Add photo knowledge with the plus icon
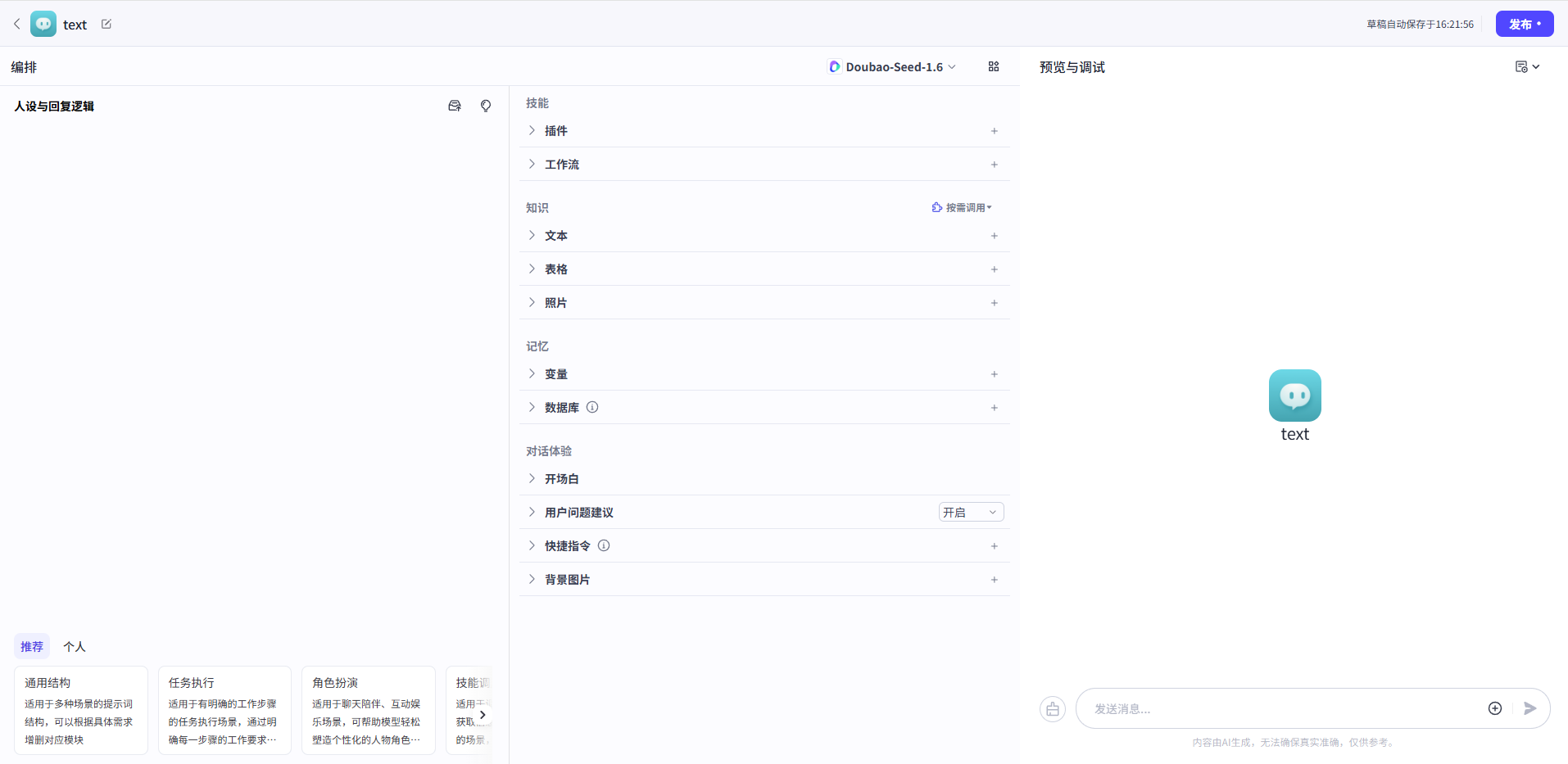The width and height of the screenshot is (1568, 764). (x=995, y=303)
